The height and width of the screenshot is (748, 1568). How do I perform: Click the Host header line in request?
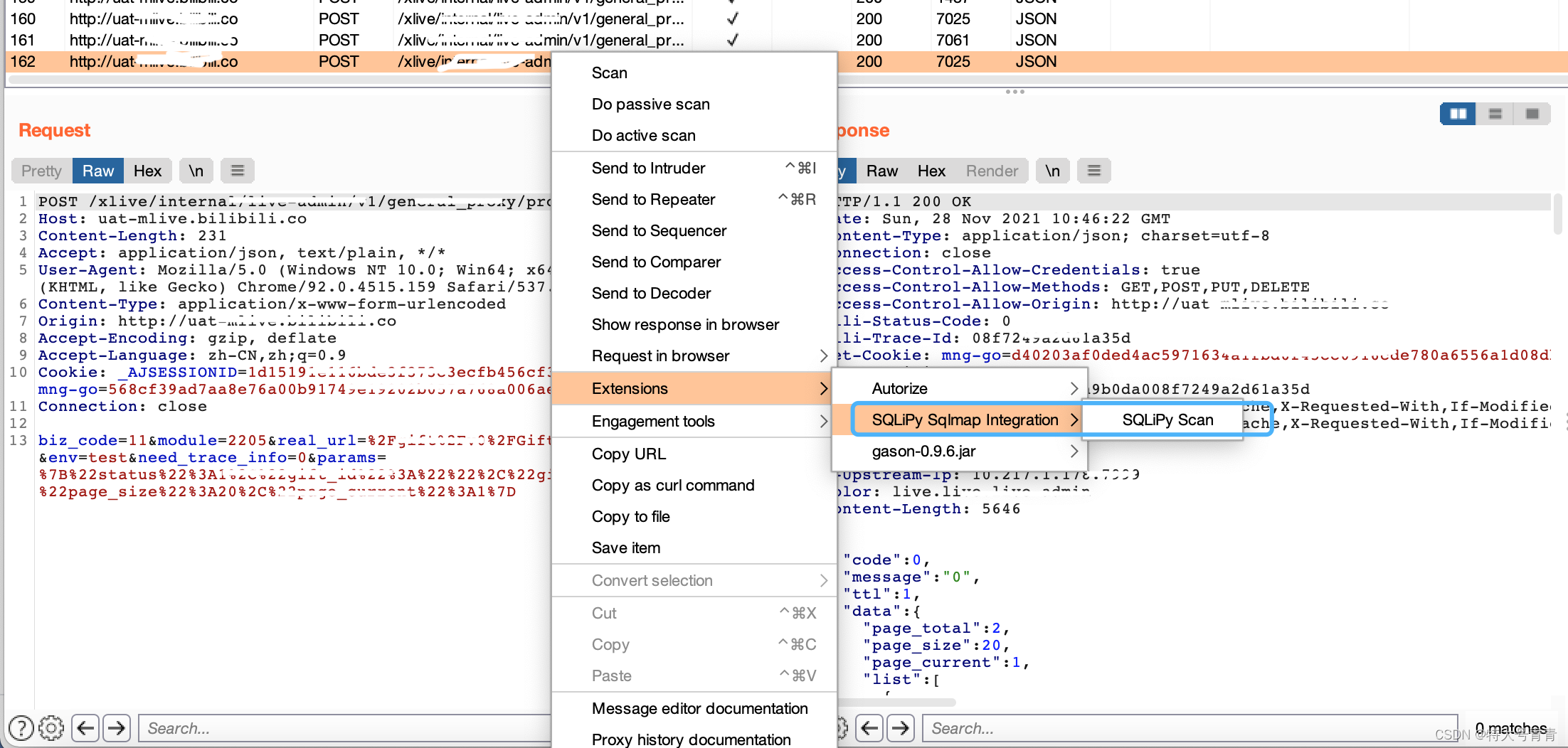coord(172,218)
